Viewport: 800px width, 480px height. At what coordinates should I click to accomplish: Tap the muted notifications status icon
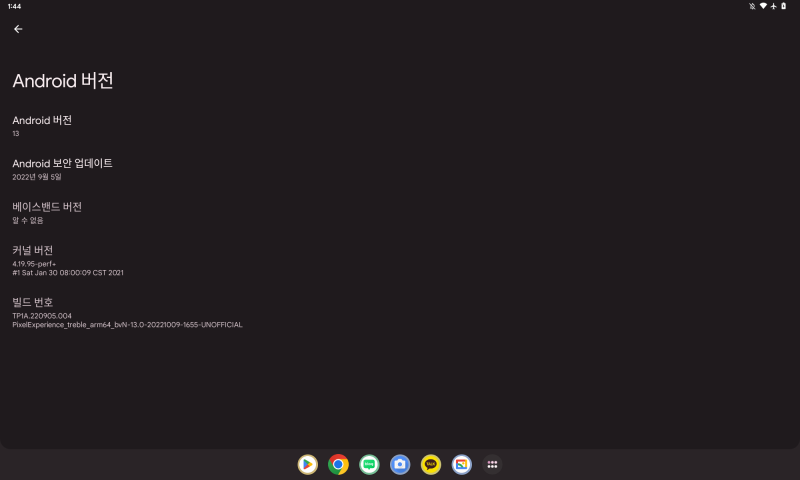coord(752,6)
